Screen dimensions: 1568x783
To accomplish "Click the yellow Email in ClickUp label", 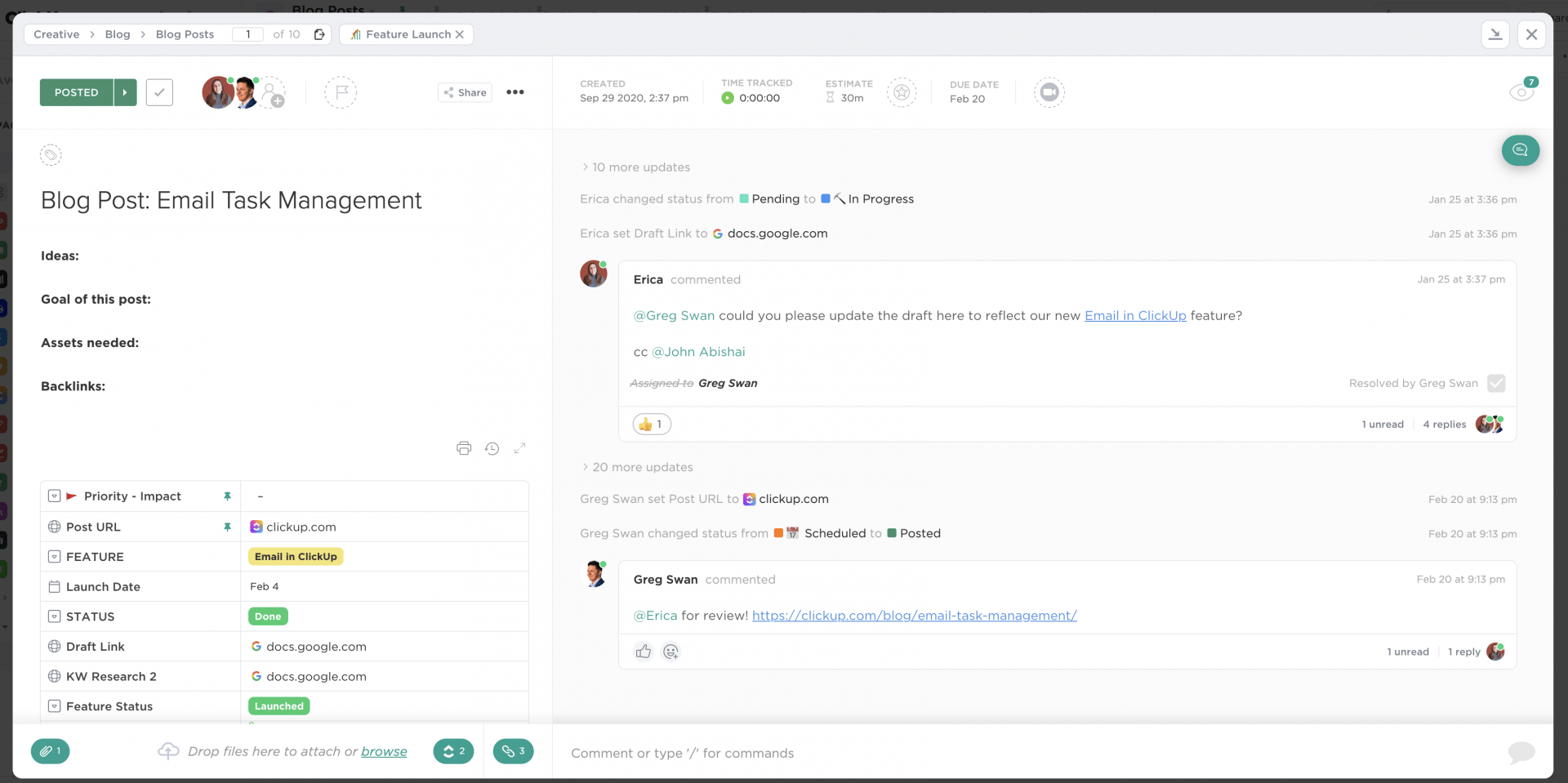I will pyautogui.click(x=296, y=557).
